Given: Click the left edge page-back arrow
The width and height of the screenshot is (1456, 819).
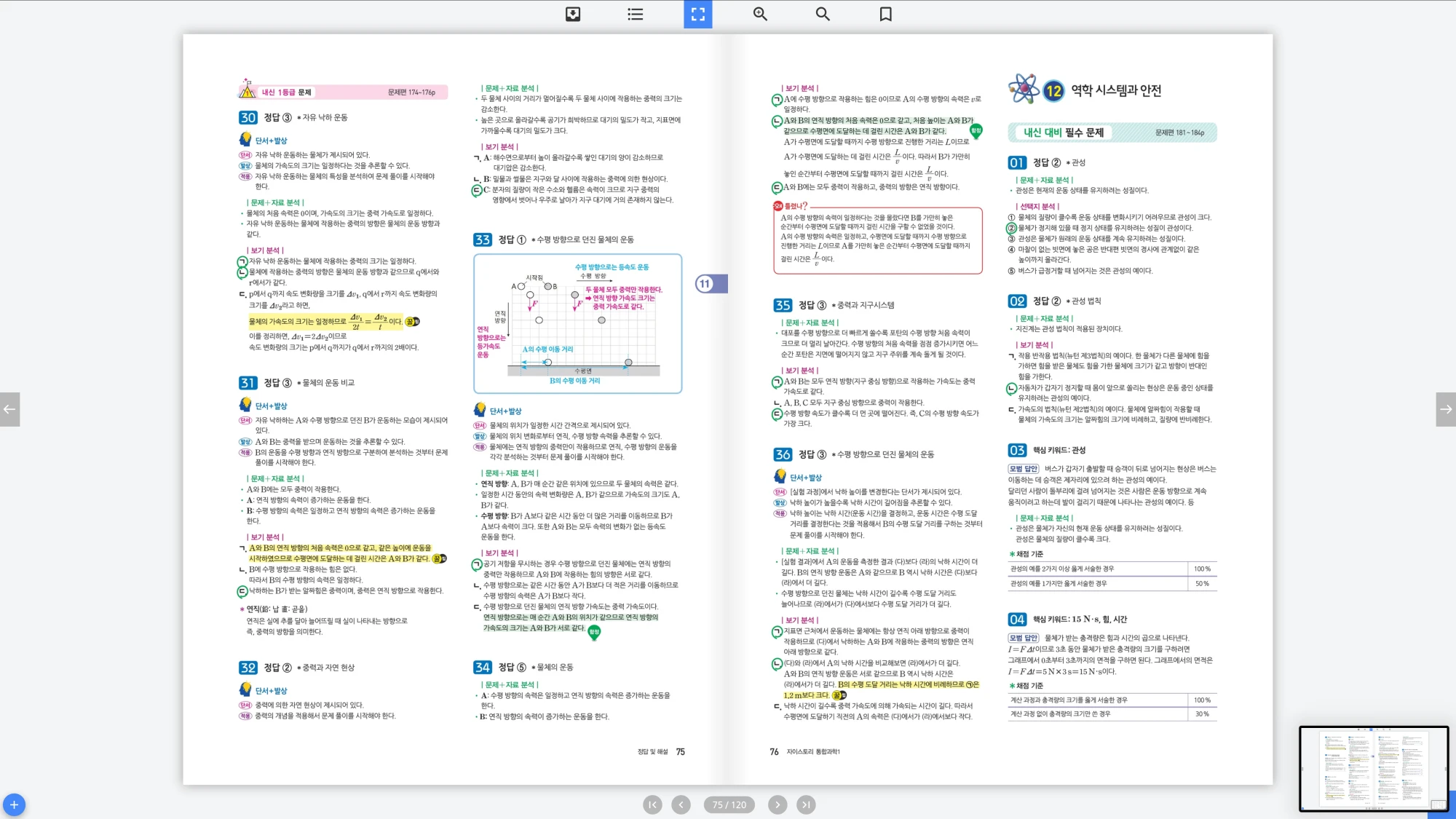Looking at the screenshot, I should click(x=9, y=409).
